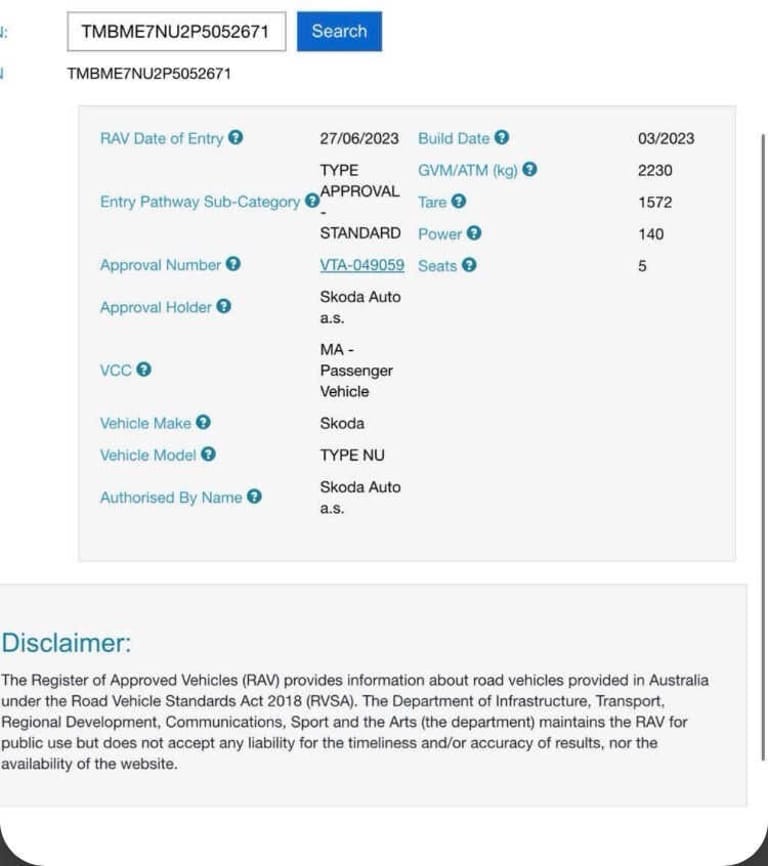Click the Seats label

click(x=438, y=266)
